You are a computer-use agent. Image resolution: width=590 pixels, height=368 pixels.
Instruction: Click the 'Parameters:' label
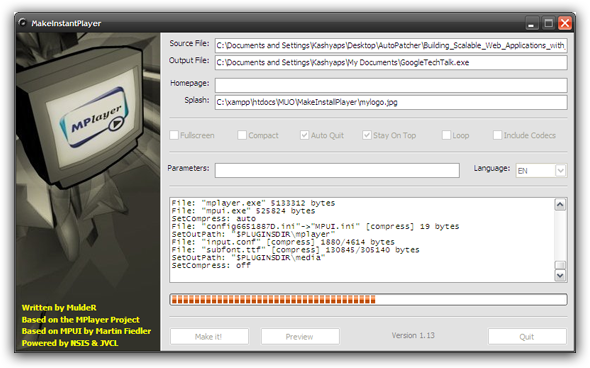[x=188, y=168]
